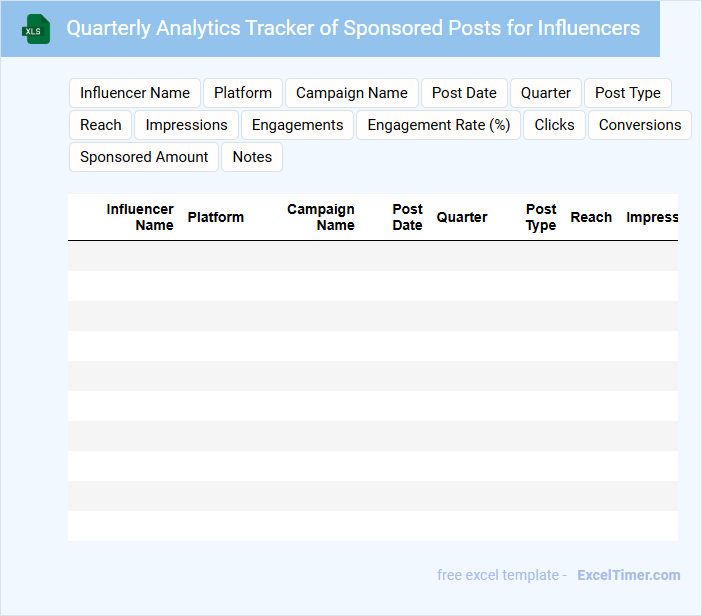702x616 pixels.
Task: Select the Reach tag button
Action: (x=101, y=125)
